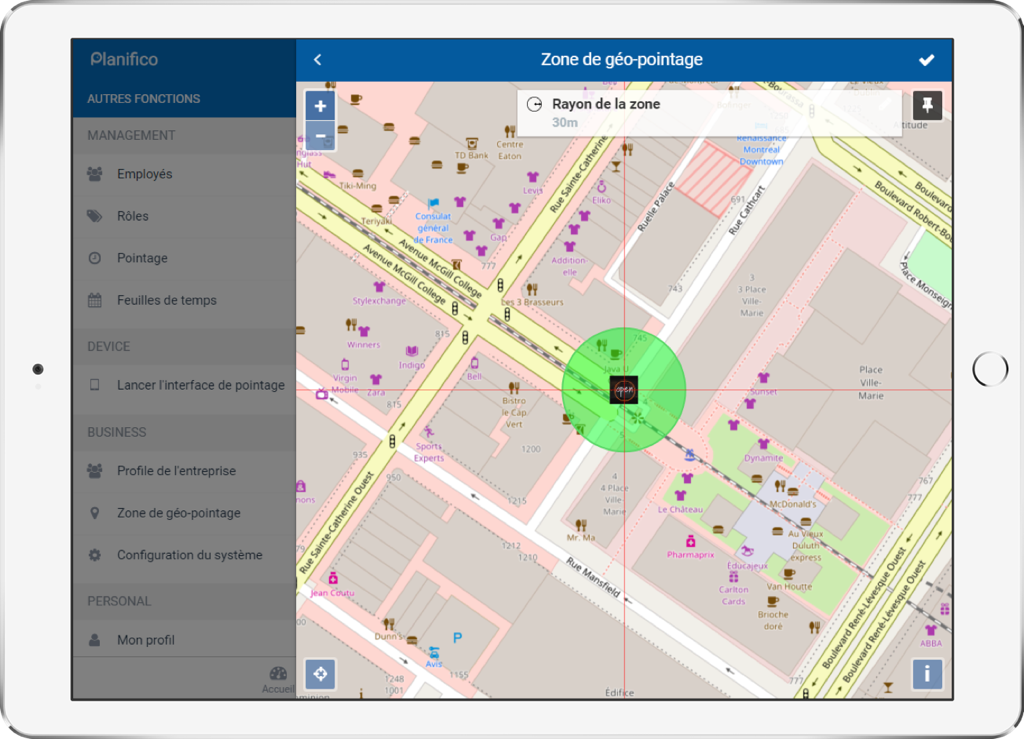Click the Dunn's restaurant label
The height and width of the screenshot is (739, 1024).
coord(389,636)
